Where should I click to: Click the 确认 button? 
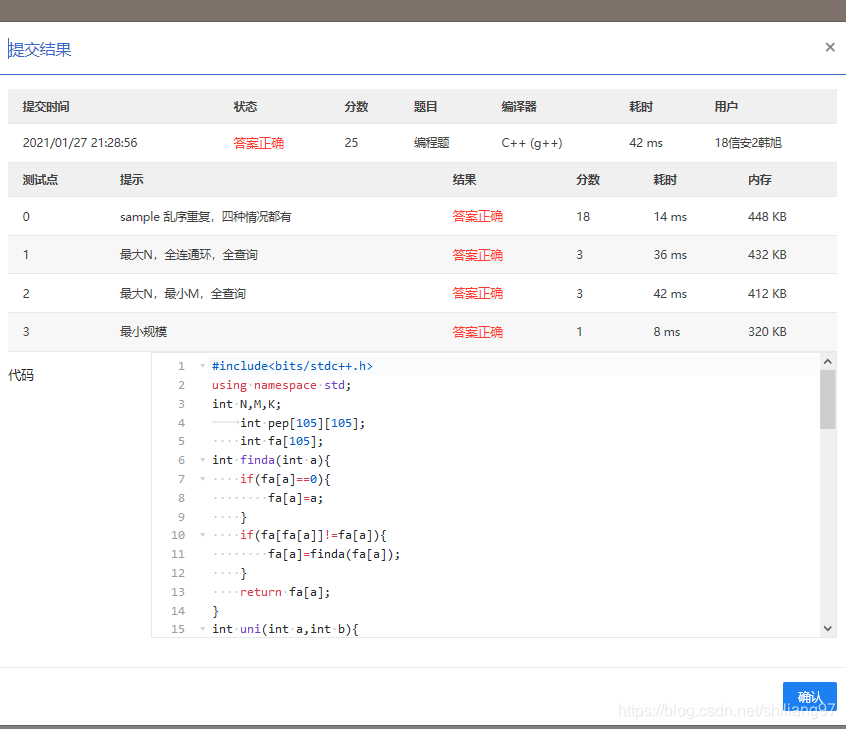[x=809, y=697]
